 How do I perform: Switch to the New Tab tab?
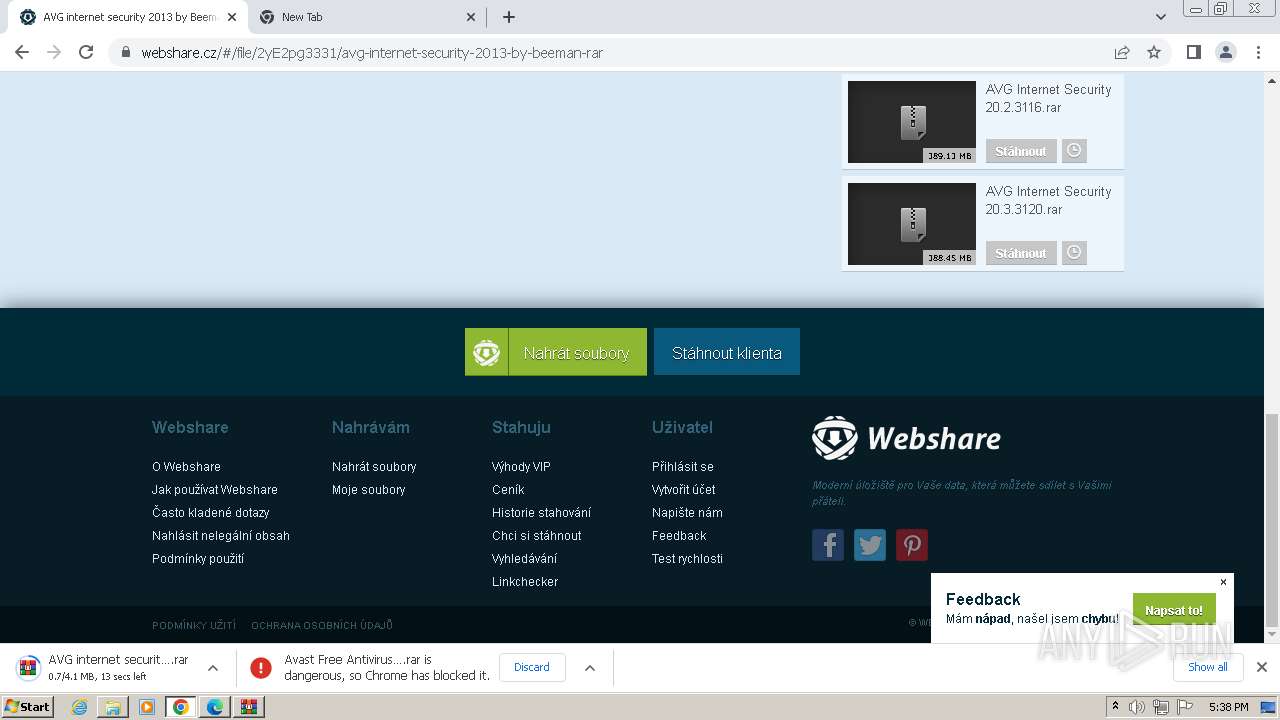pyautogui.click(x=366, y=17)
